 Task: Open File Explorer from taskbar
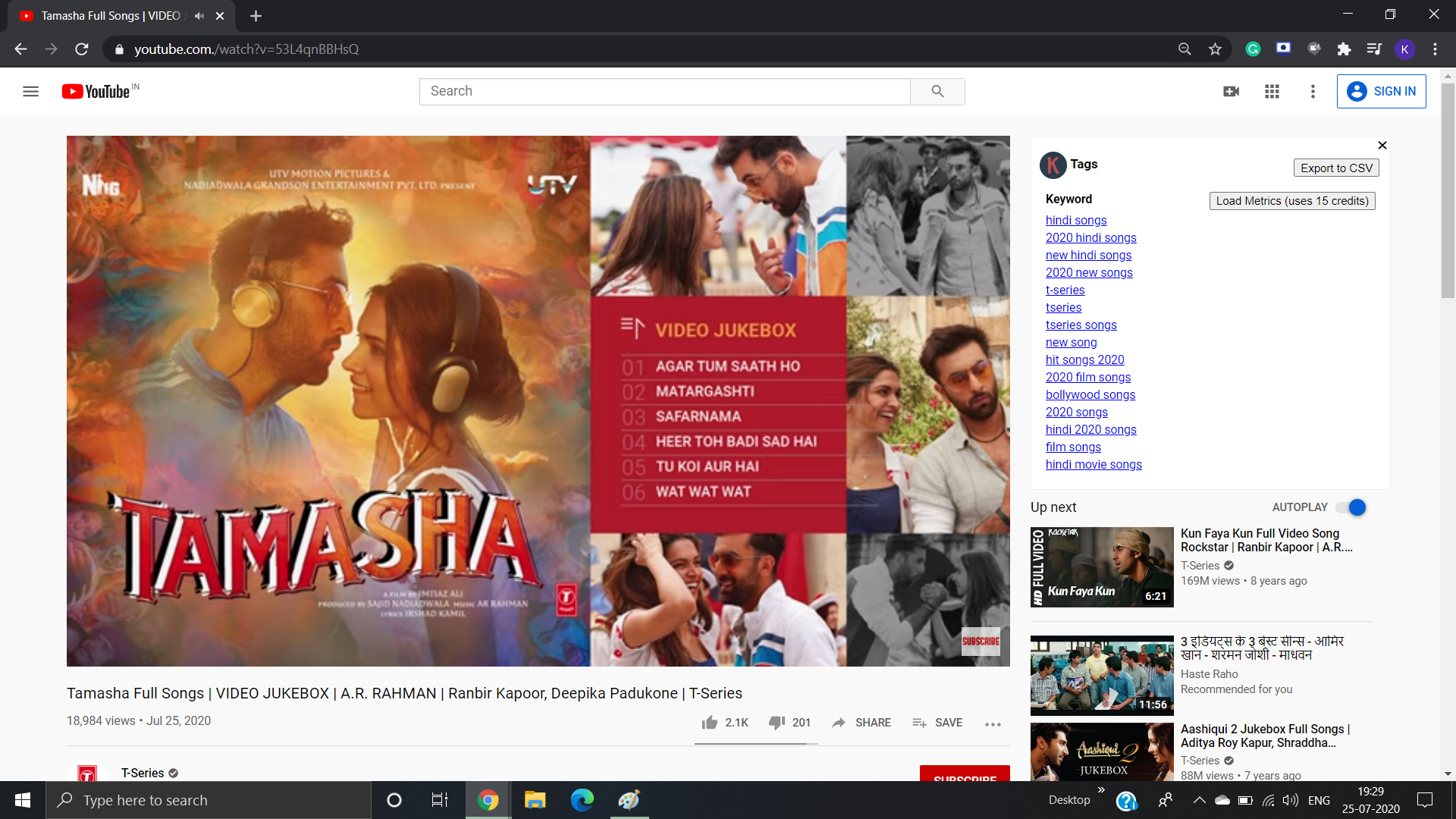pyautogui.click(x=535, y=800)
